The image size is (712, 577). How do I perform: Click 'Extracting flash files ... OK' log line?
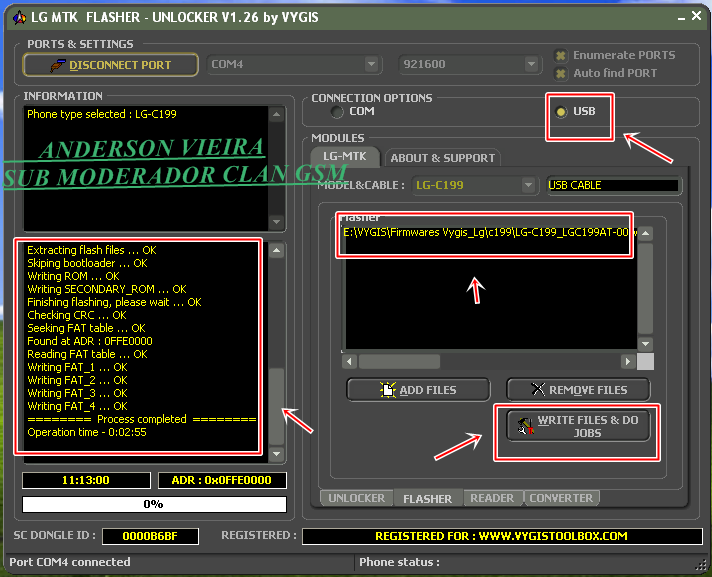pyautogui.click(x=92, y=250)
